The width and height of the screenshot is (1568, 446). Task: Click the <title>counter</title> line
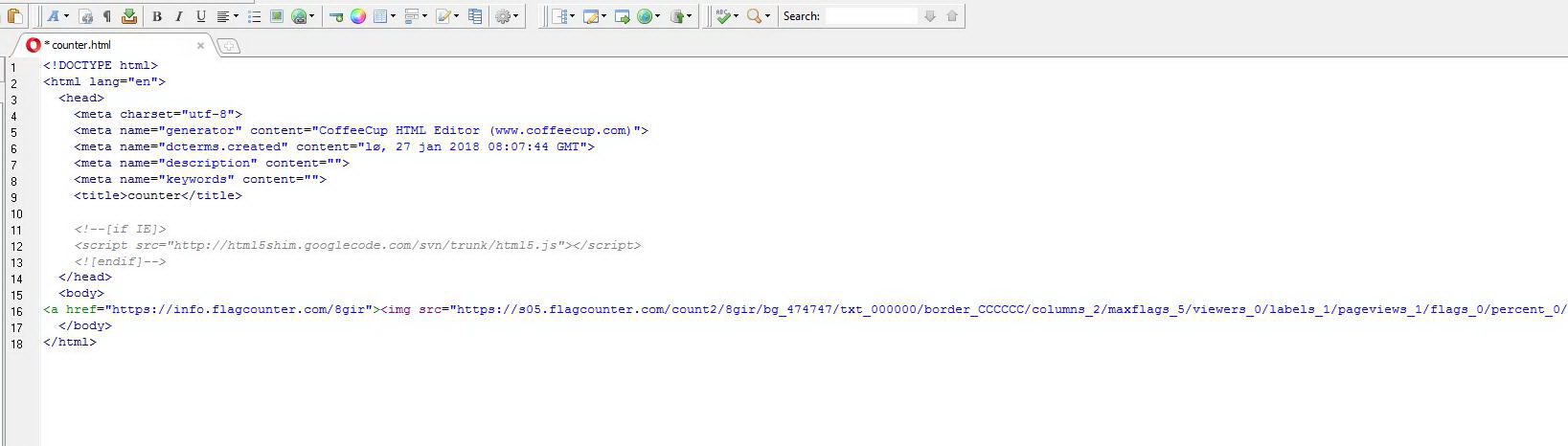tap(158, 195)
